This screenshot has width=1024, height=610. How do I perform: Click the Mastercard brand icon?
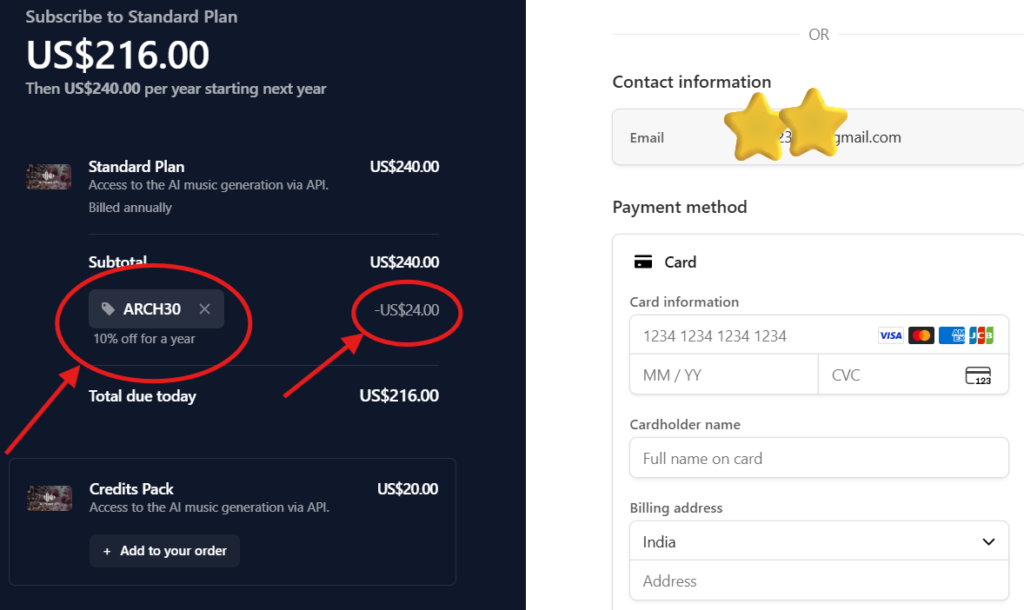click(920, 335)
